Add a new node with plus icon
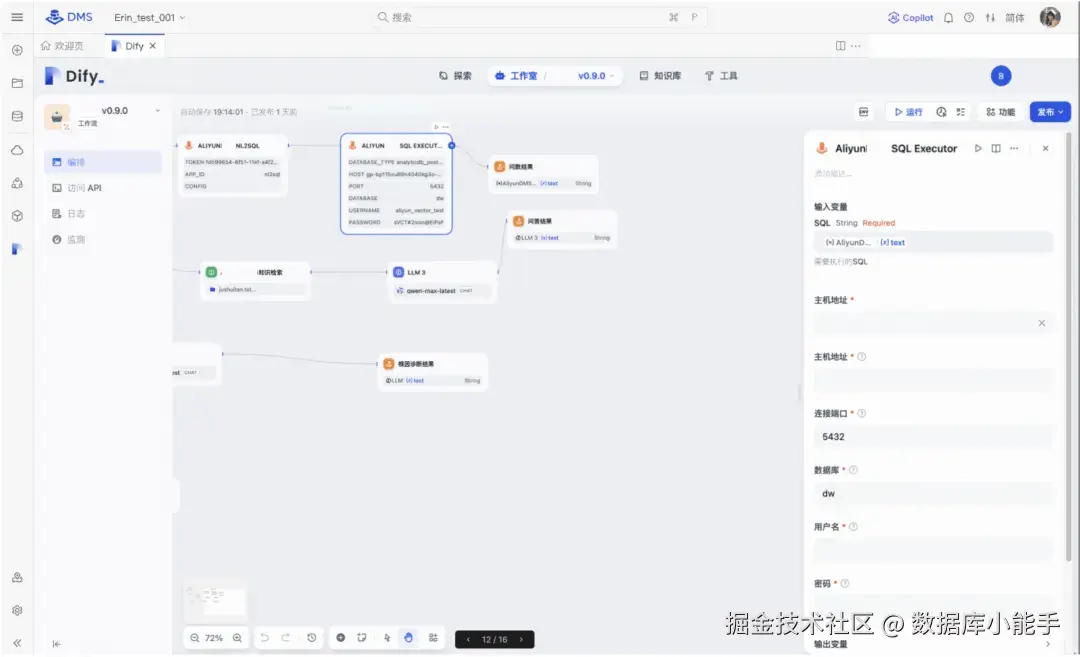This screenshot has width=1080, height=657. [x=340, y=638]
